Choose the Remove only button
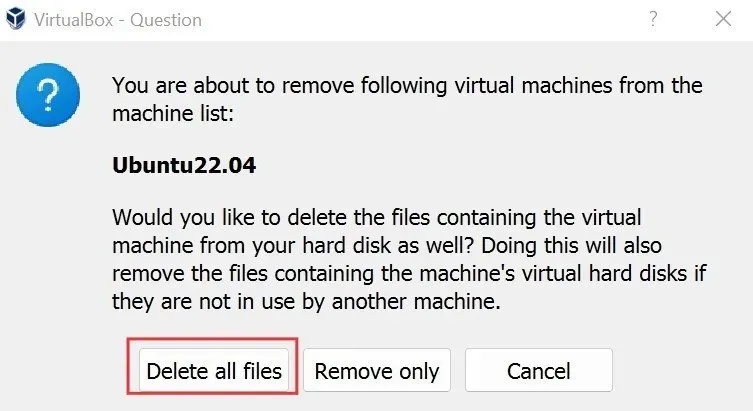Screen dimensions: 753x411 [377, 371]
